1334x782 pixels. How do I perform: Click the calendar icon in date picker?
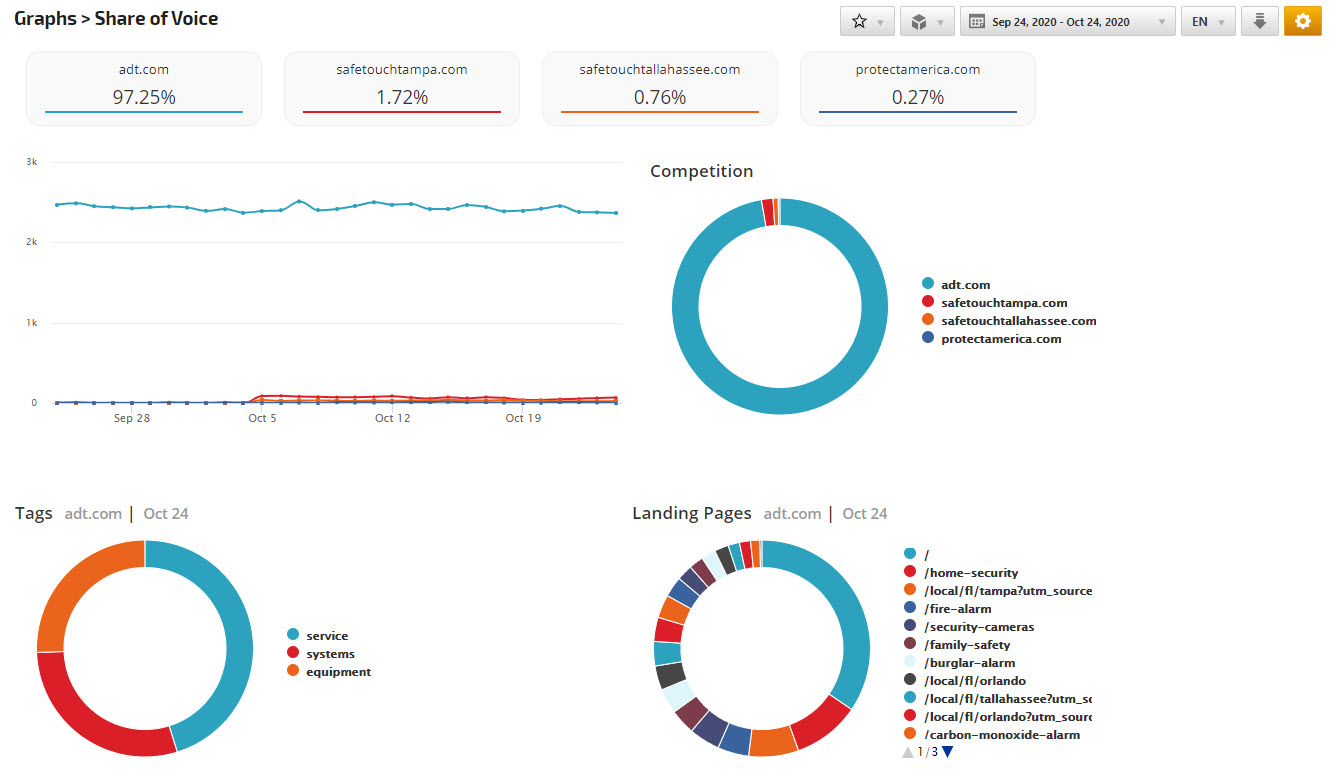(977, 22)
